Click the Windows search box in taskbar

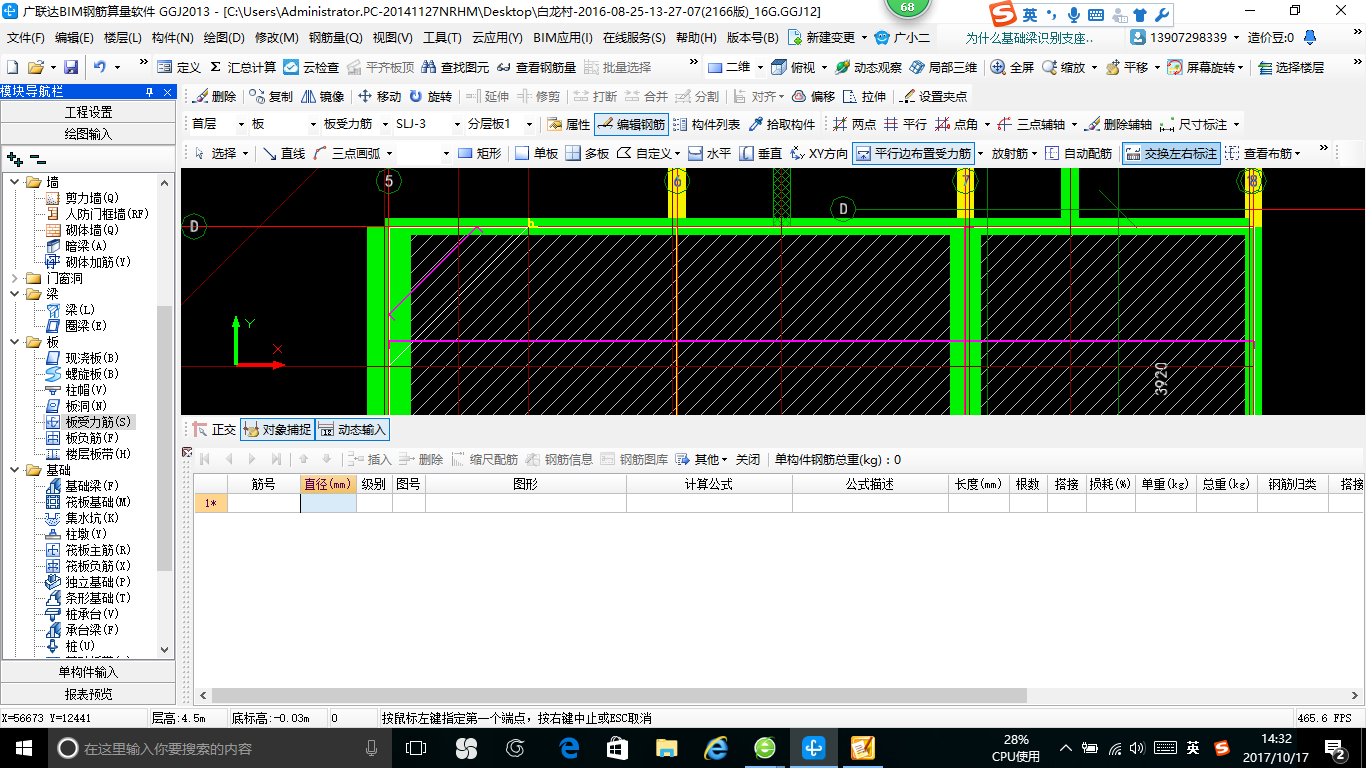coord(218,748)
